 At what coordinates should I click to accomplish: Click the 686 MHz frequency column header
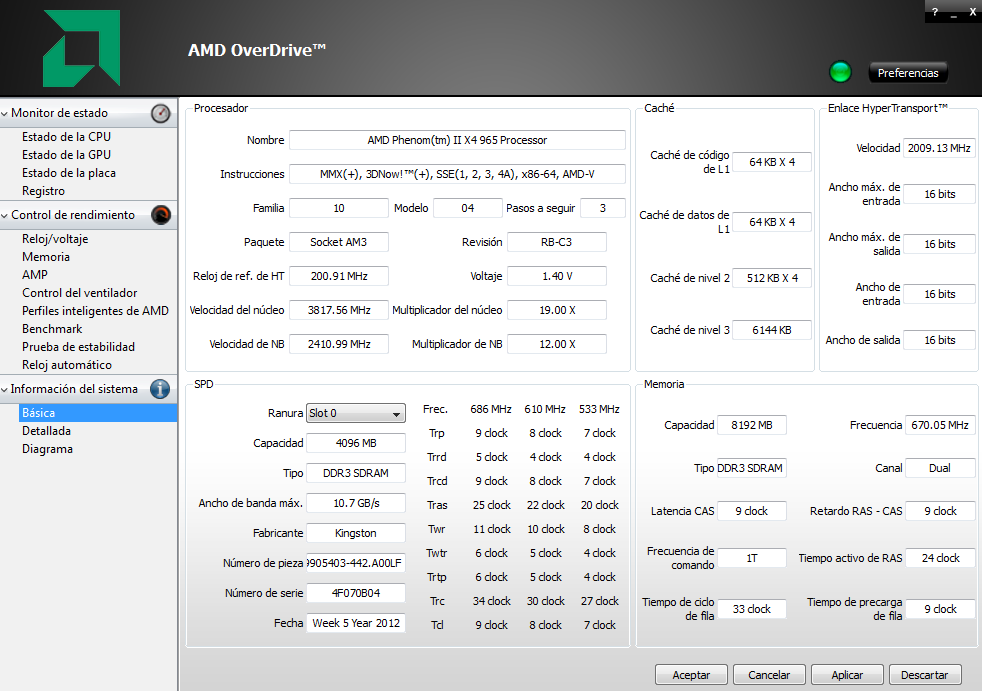[x=491, y=409]
